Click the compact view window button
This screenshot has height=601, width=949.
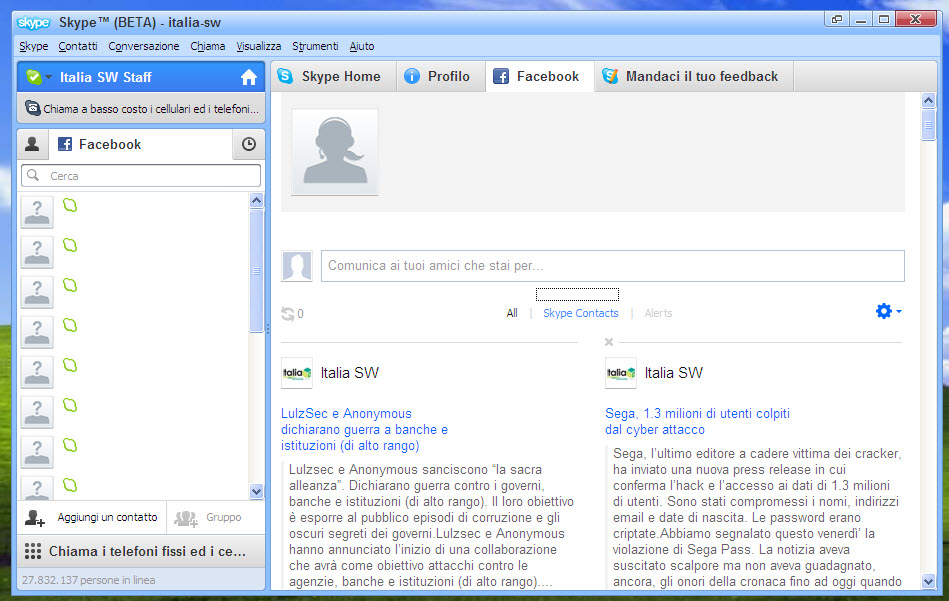pos(836,19)
